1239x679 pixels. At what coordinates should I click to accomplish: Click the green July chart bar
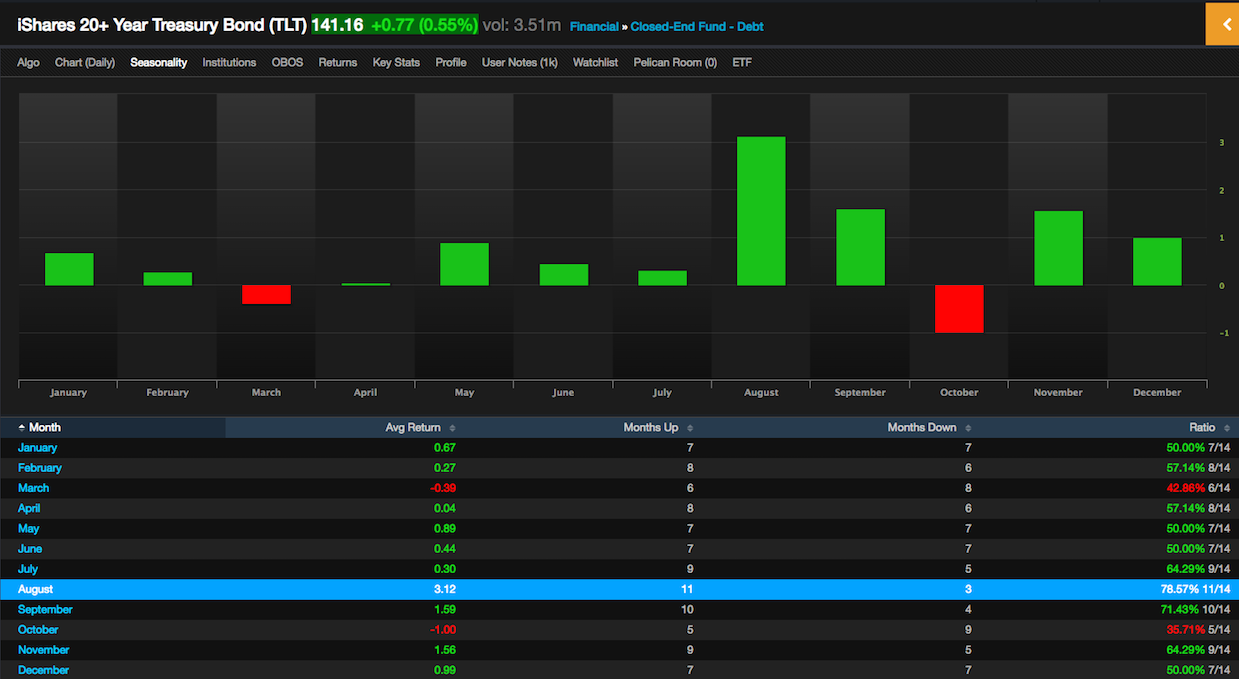tap(662, 278)
